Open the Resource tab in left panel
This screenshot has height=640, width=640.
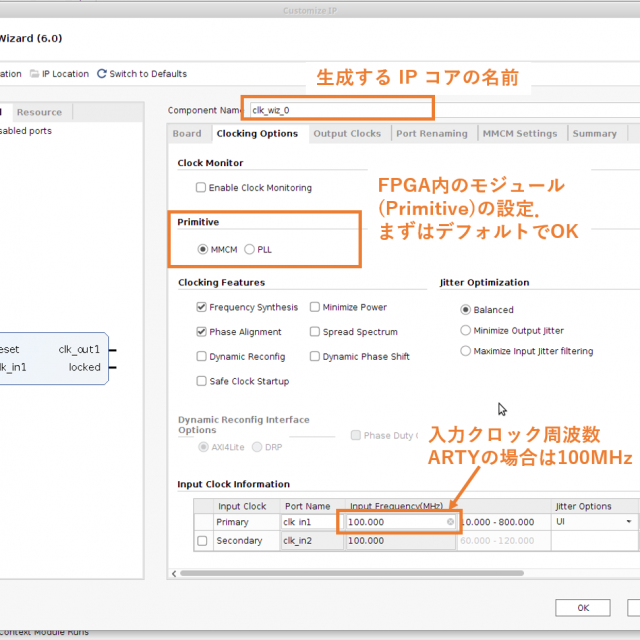click(40, 112)
